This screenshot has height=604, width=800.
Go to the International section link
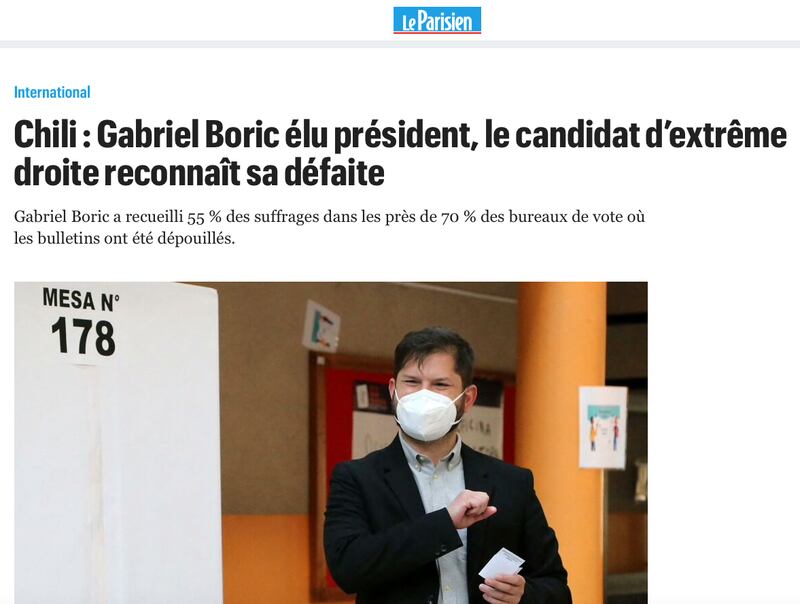(52, 92)
